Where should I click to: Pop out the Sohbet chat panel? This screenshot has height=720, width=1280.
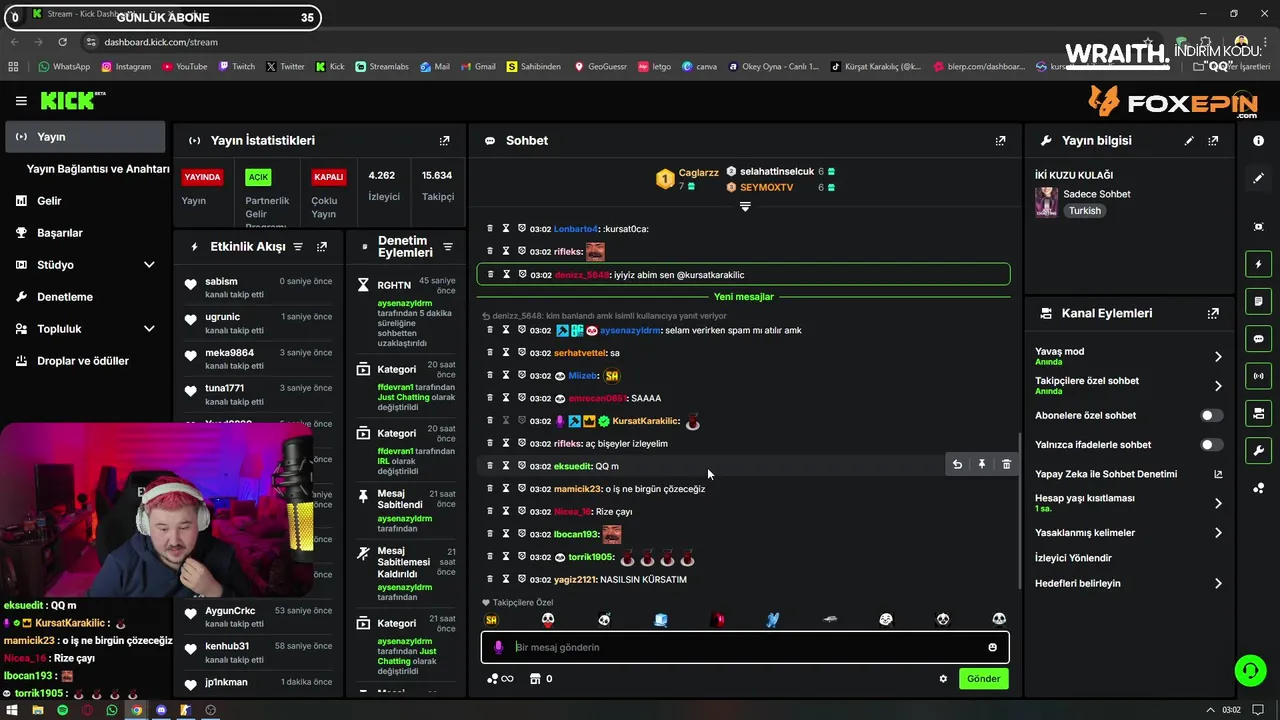1000,141
